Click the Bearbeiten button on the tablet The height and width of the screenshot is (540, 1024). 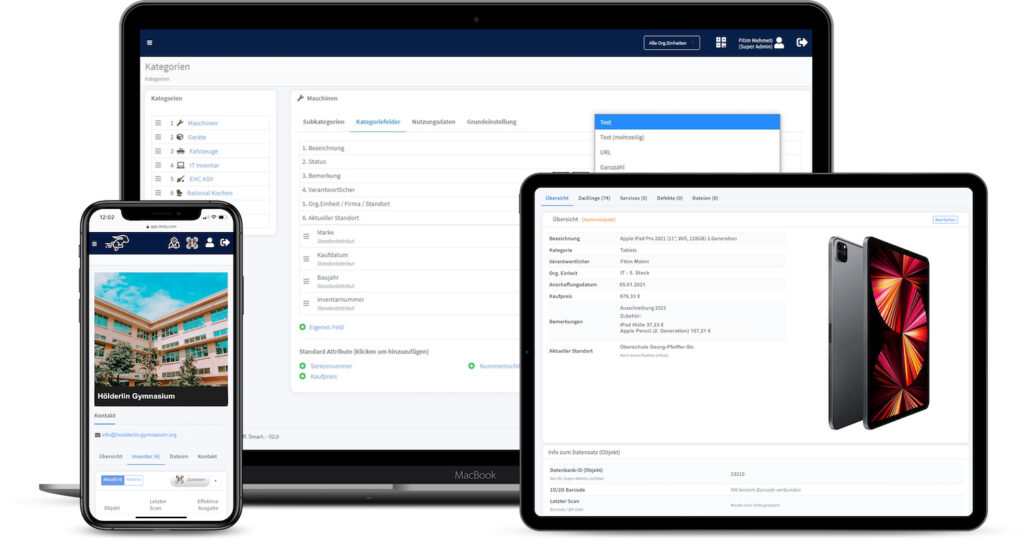945,219
